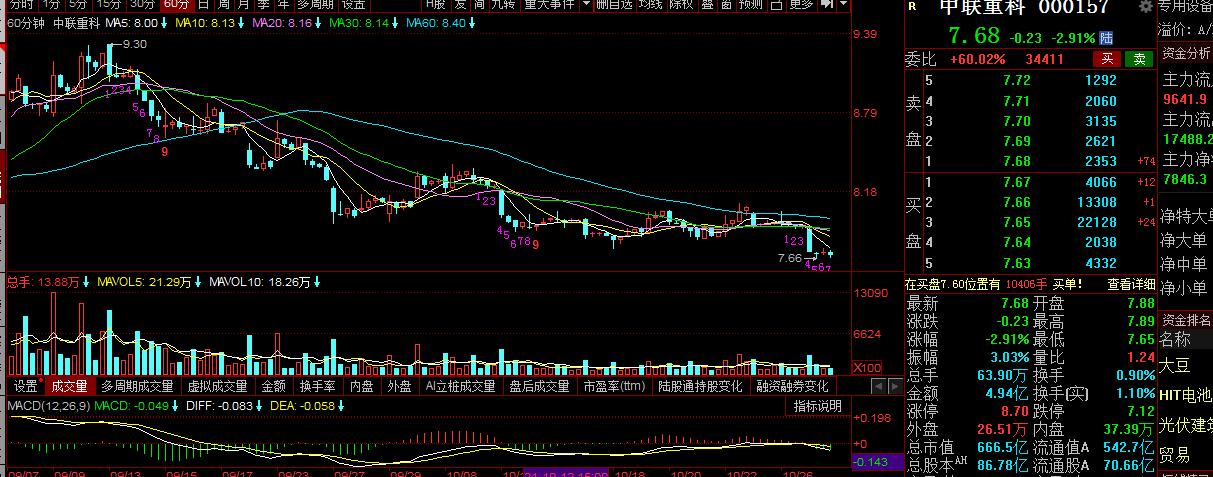1213x477 pixels.
Task: Open volume indicator 设置 tab
Action: (x=25, y=386)
